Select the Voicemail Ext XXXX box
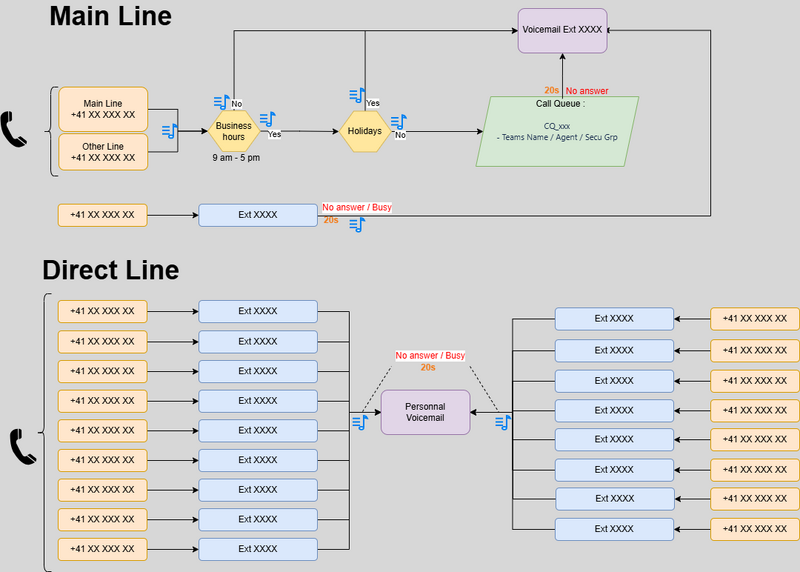The width and height of the screenshot is (800, 572). click(x=562, y=31)
